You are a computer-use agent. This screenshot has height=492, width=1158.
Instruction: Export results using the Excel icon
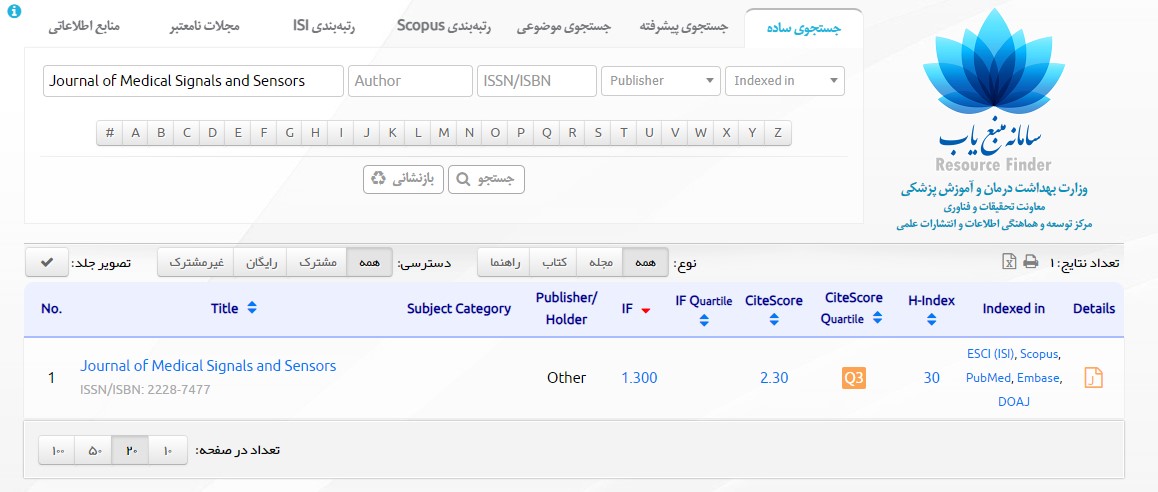pyautogui.click(x=1009, y=262)
